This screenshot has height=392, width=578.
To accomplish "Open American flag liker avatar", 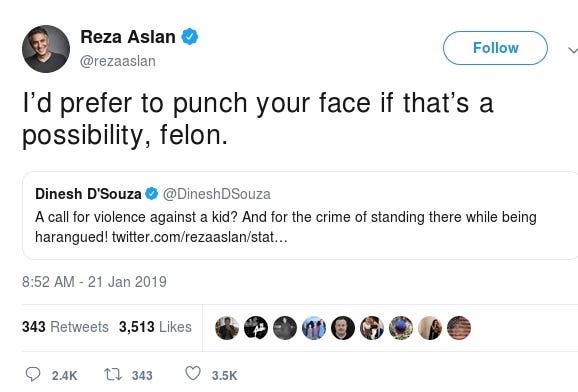I will point(459,327).
